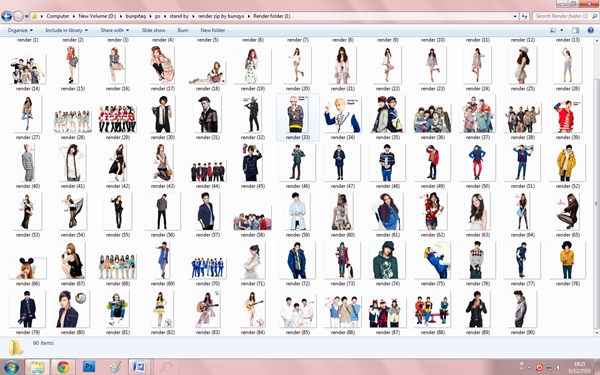Click the Refresh button next to address bar
Viewport: 600px width, 375px height.
[x=524, y=16]
